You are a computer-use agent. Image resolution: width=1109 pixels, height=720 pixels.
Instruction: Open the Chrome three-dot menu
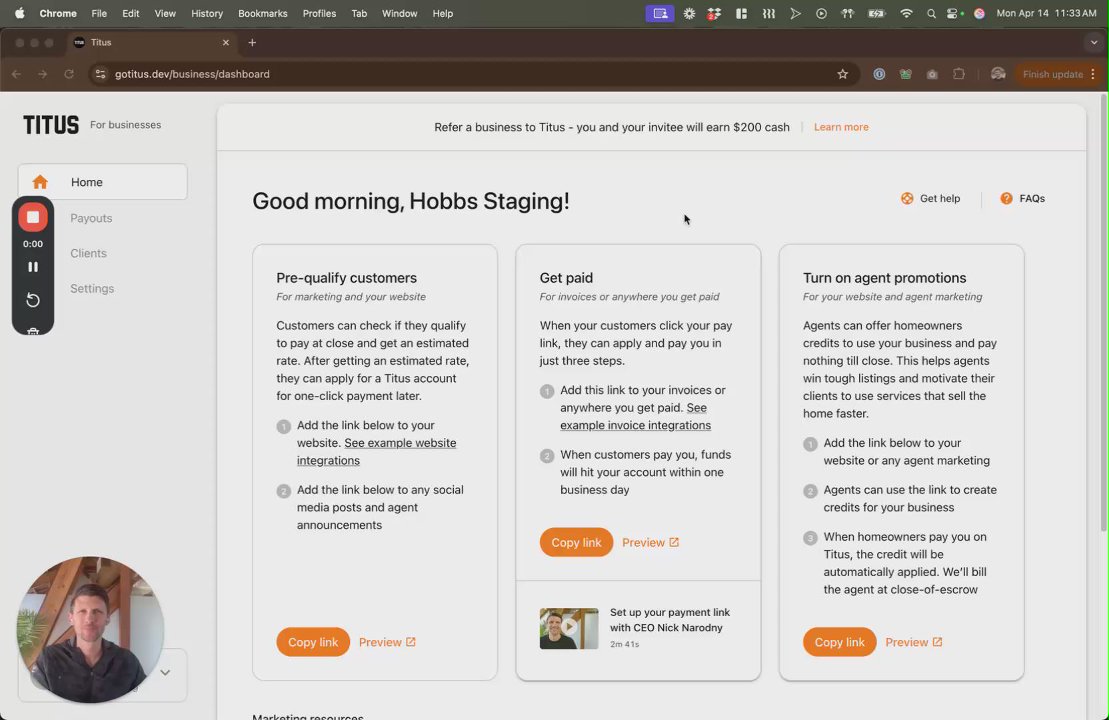pos(1093,74)
